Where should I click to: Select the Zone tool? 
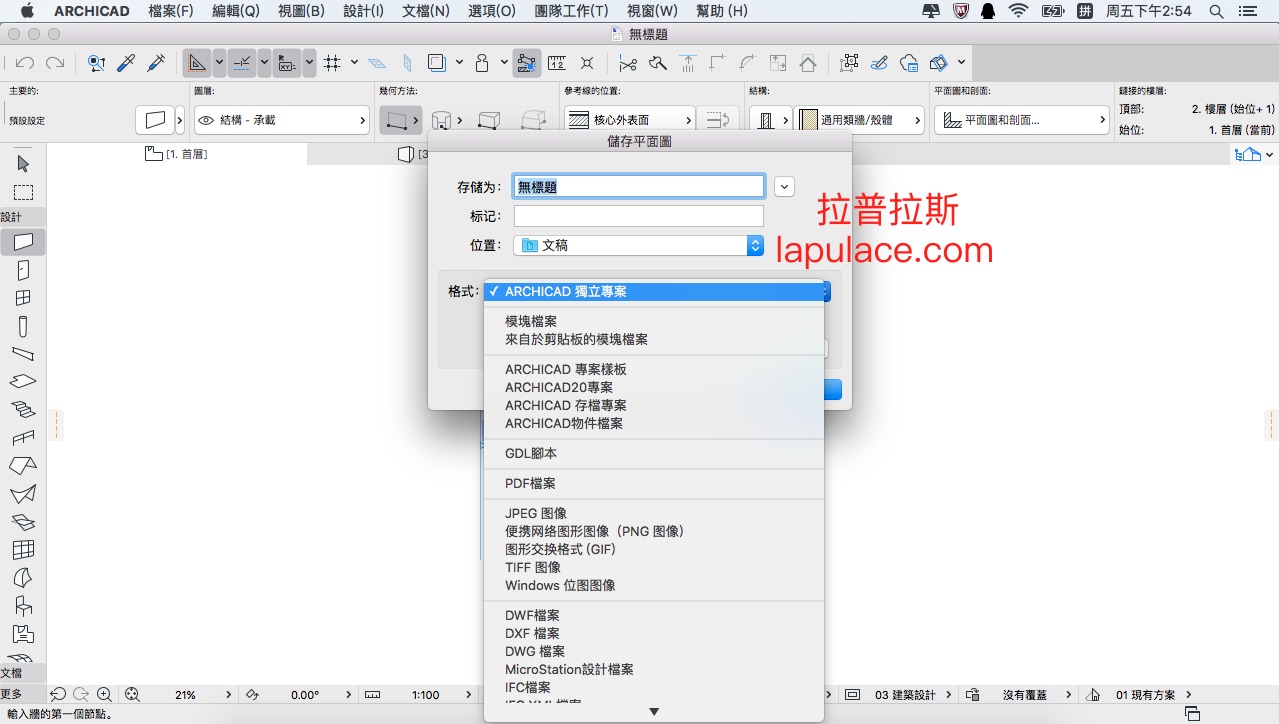[x=23, y=633]
